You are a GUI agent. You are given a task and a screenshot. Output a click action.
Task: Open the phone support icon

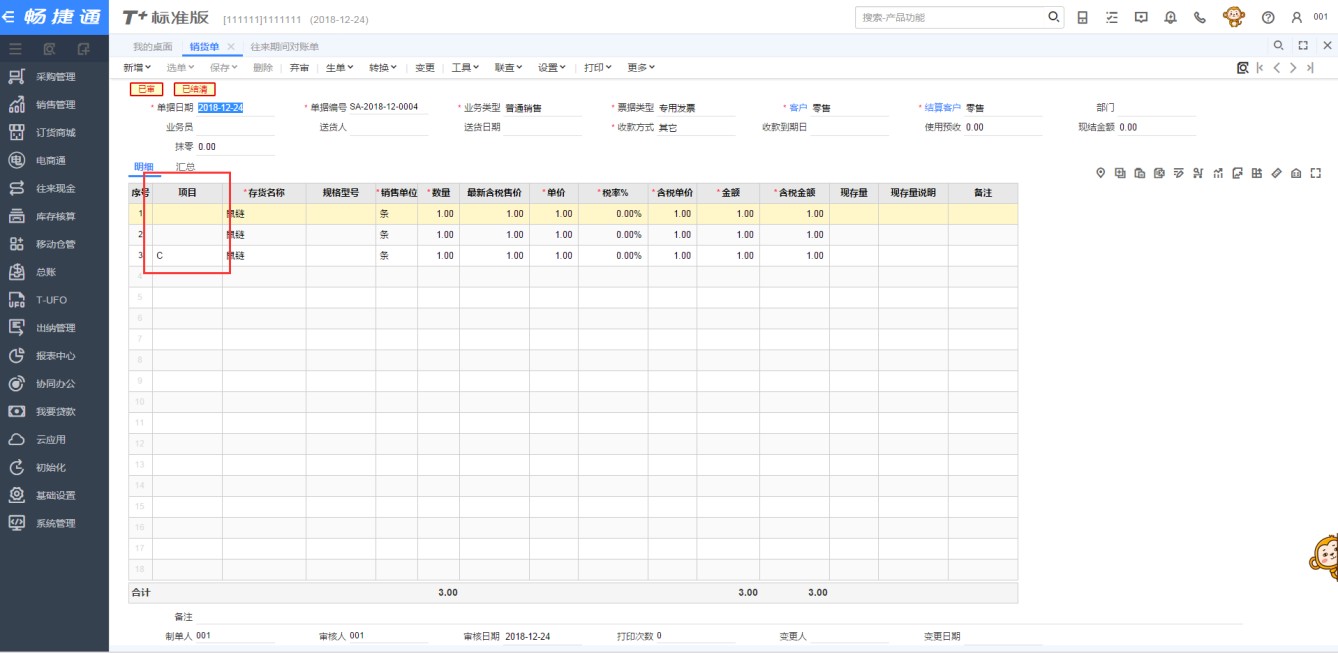[1200, 17]
